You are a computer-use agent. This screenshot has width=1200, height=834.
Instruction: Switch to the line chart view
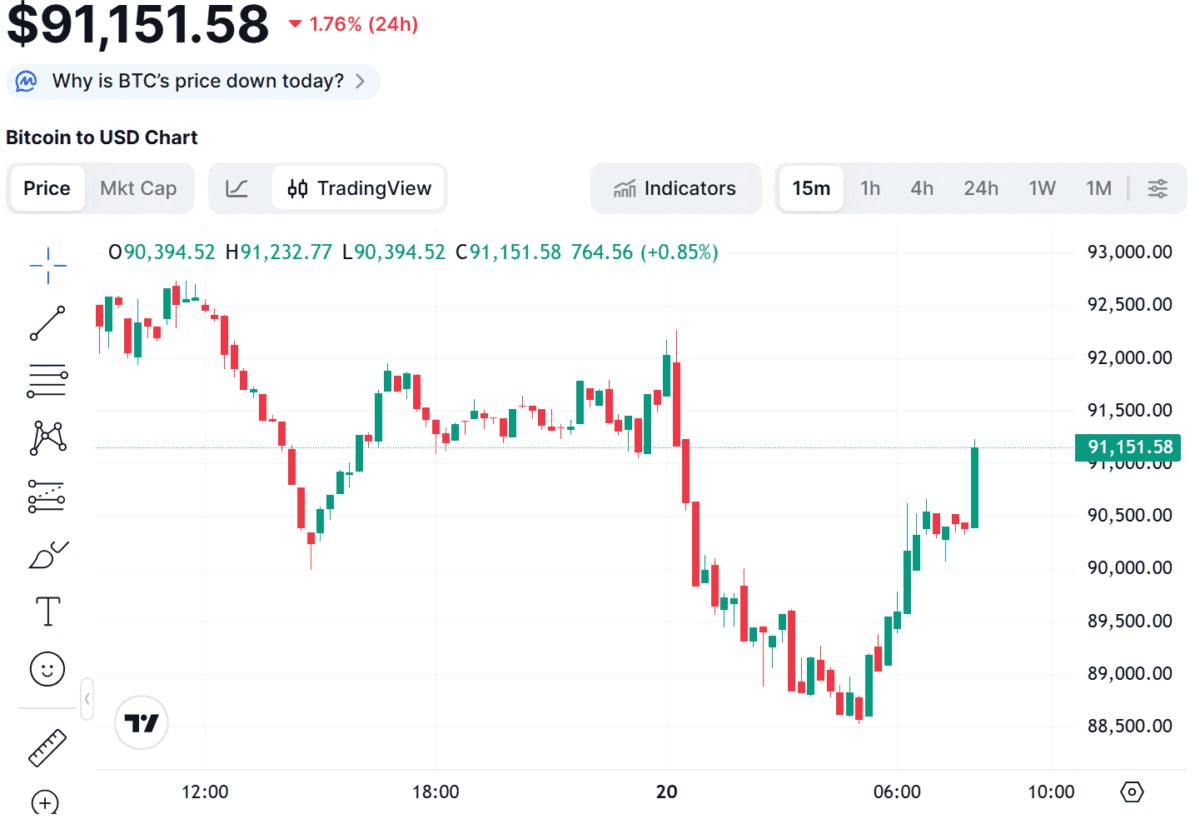[237, 189]
